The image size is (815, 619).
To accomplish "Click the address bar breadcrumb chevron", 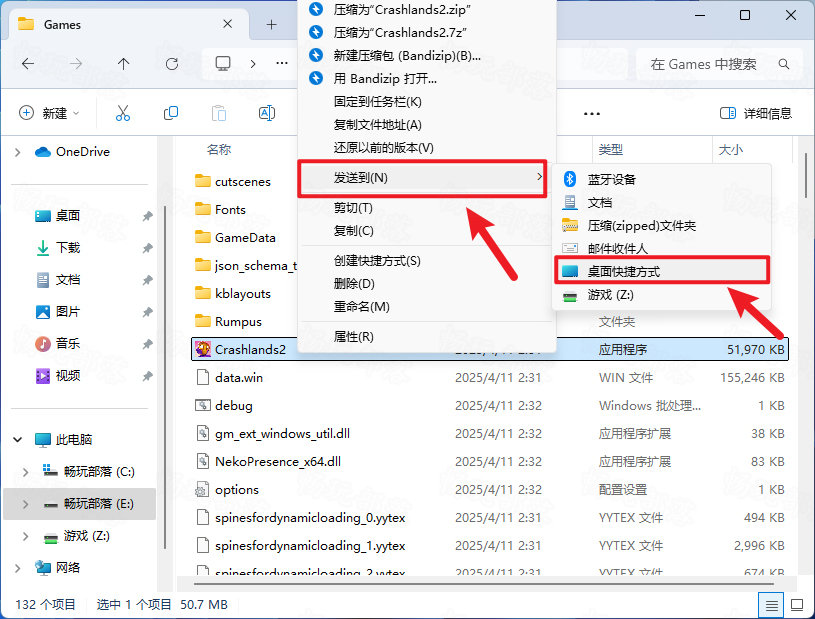I will tap(253, 64).
